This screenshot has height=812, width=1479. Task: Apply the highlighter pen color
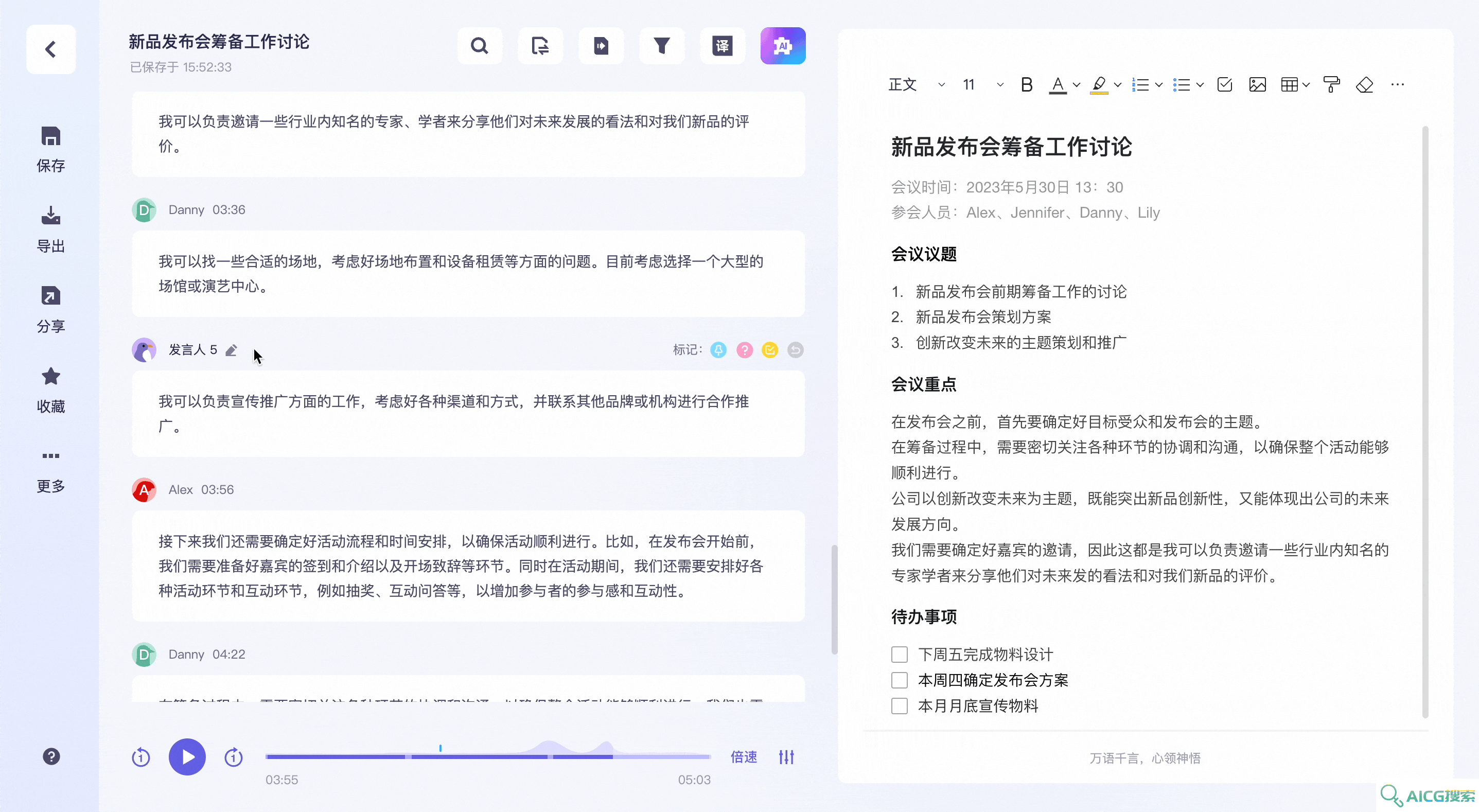[x=1099, y=85]
